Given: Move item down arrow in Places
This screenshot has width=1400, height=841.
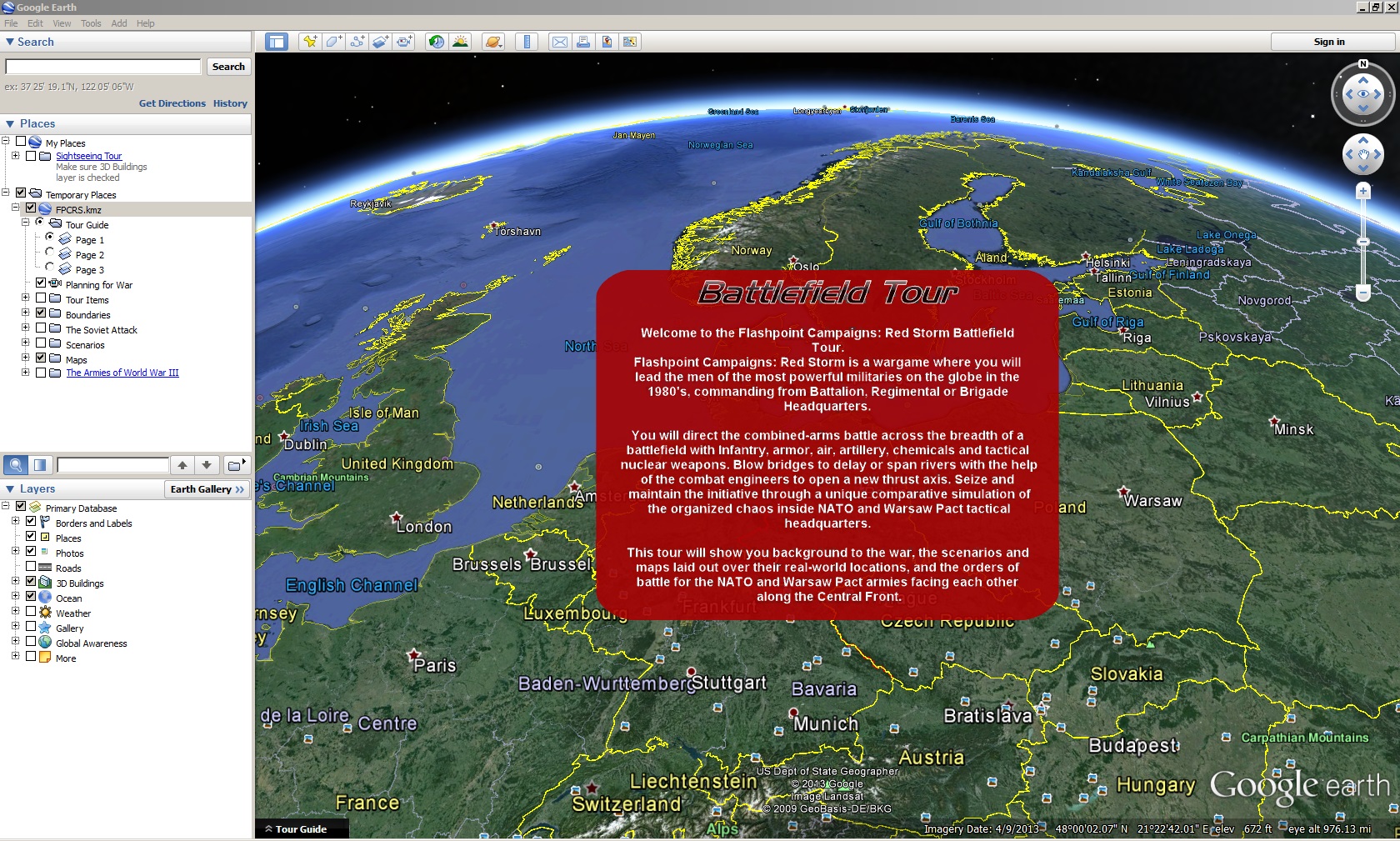Looking at the screenshot, I should tap(207, 465).
